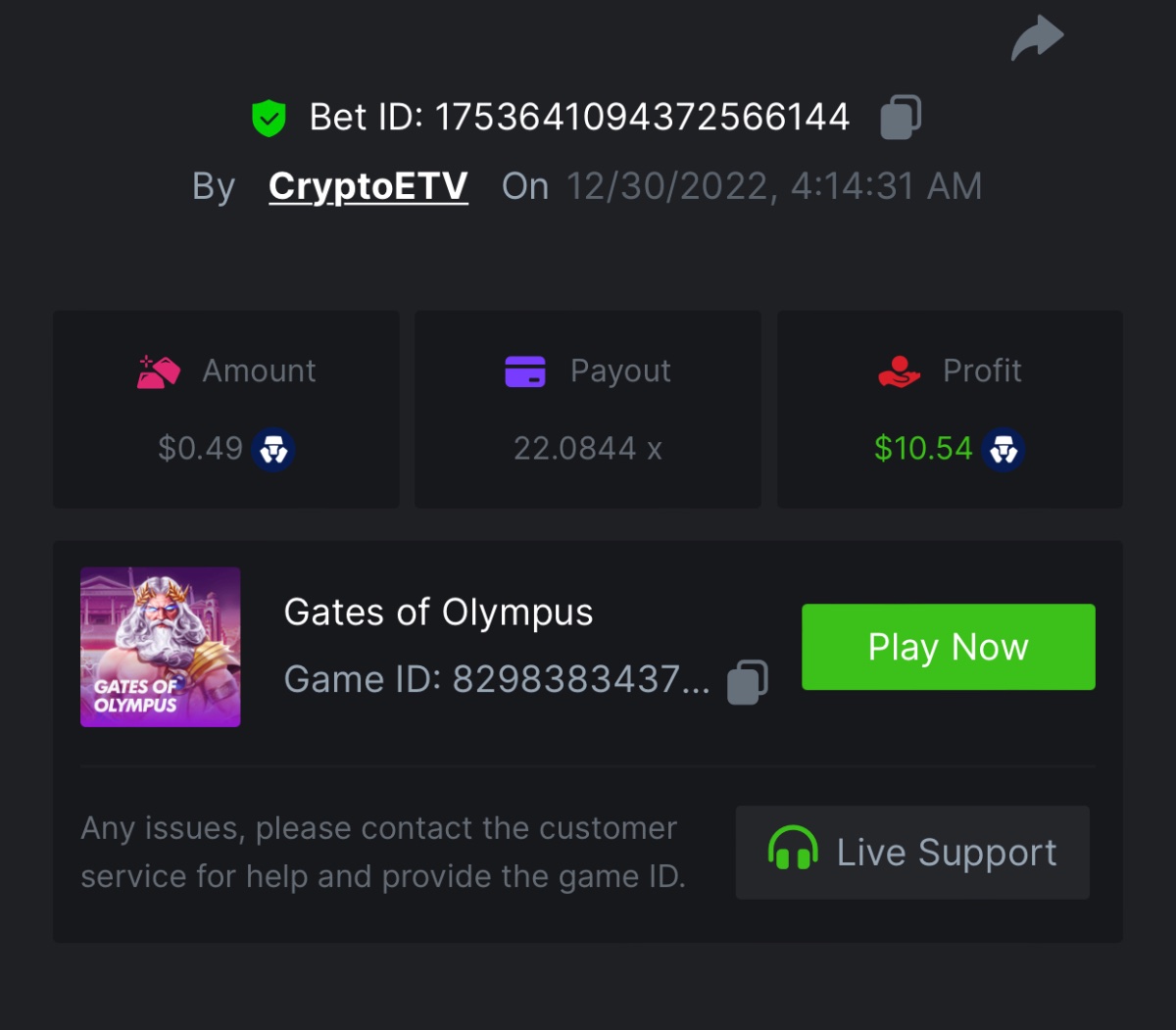The height and width of the screenshot is (1030, 1176).
Task: Select the Gates of Olympus title
Action: [x=438, y=613]
